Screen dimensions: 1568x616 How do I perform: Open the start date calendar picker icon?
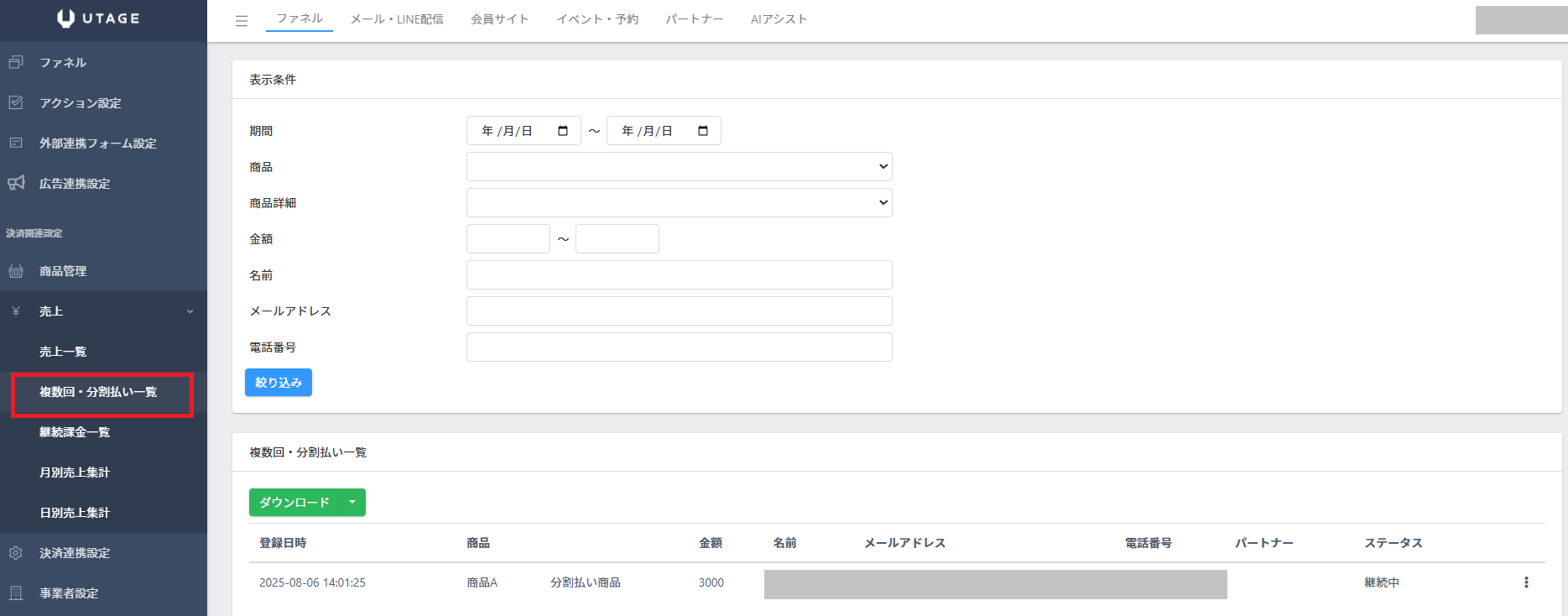563,131
